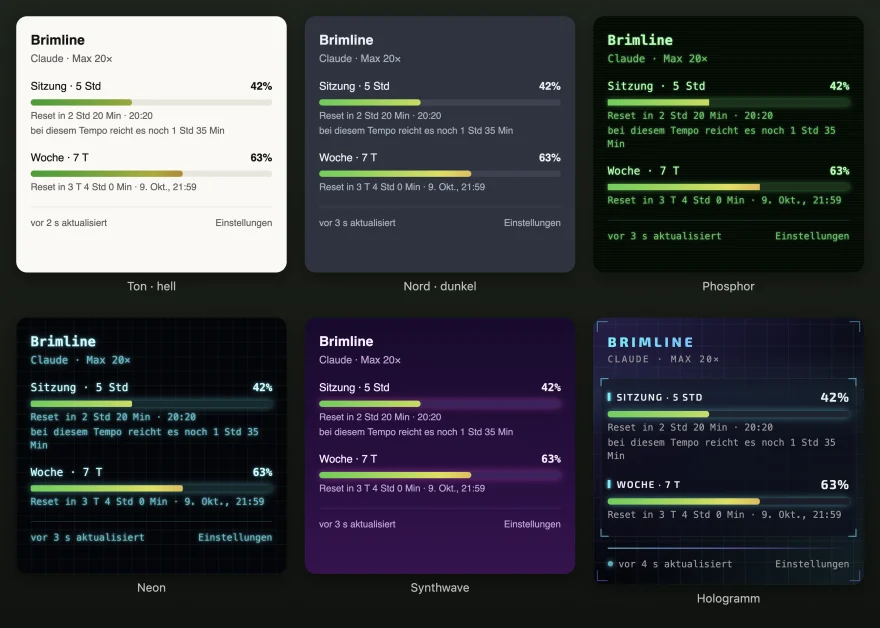Viewport: 880px width, 628px height.
Task: Click "vor 2 s aktualisiert" in Ton · hell card
Action: pos(68,223)
